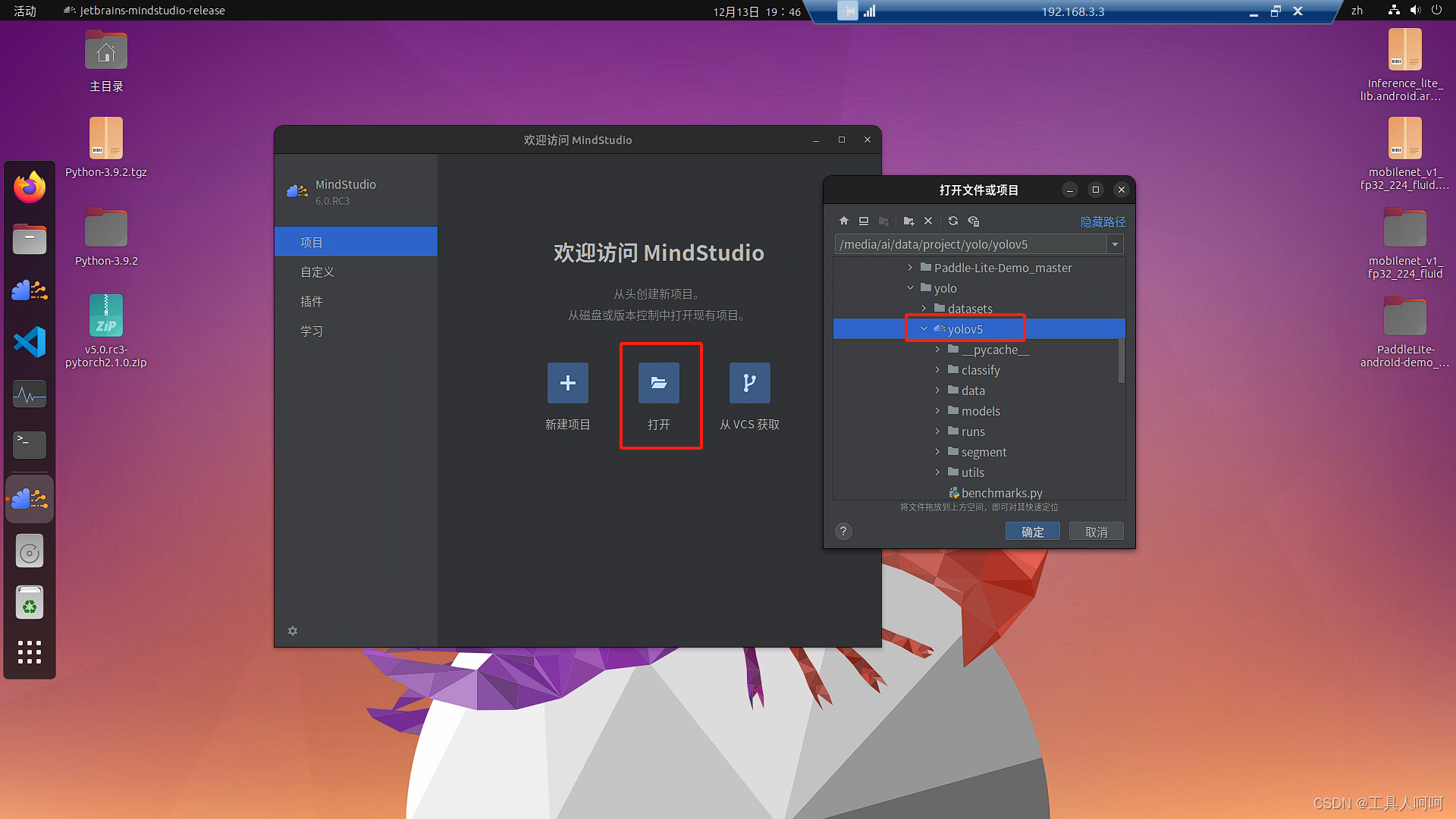The width and height of the screenshot is (1456, 819).
Task: Open the trash icon in the dock
Action: pos(30,603)
